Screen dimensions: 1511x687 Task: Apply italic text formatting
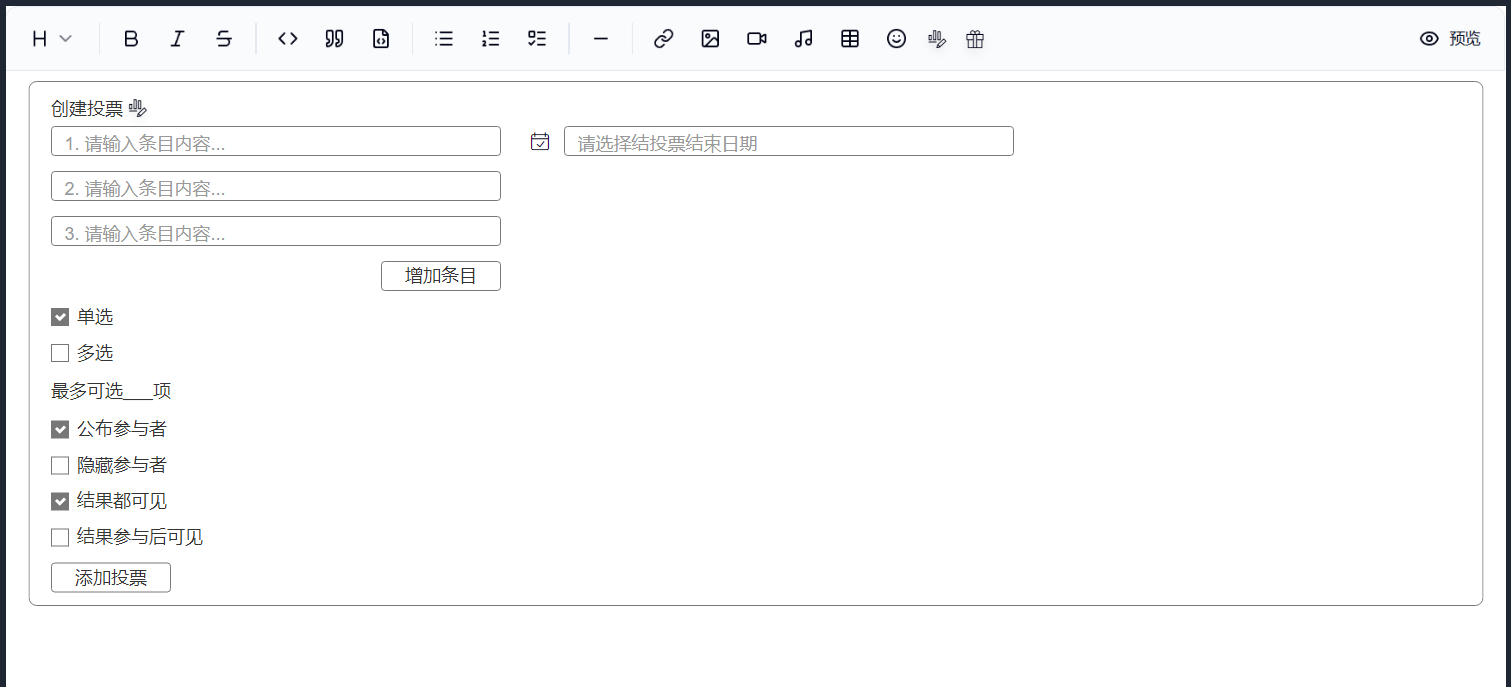coord(177,39)
